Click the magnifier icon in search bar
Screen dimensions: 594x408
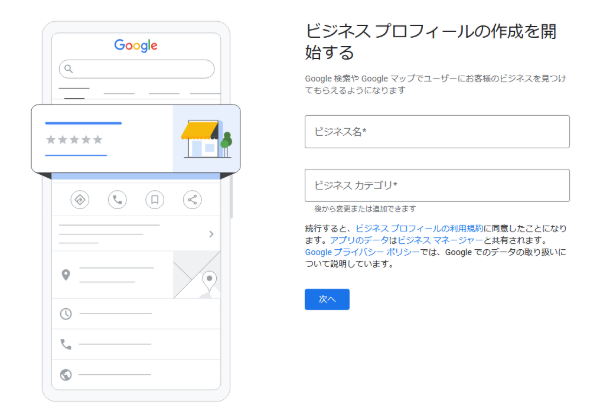(x=68, y=69)
